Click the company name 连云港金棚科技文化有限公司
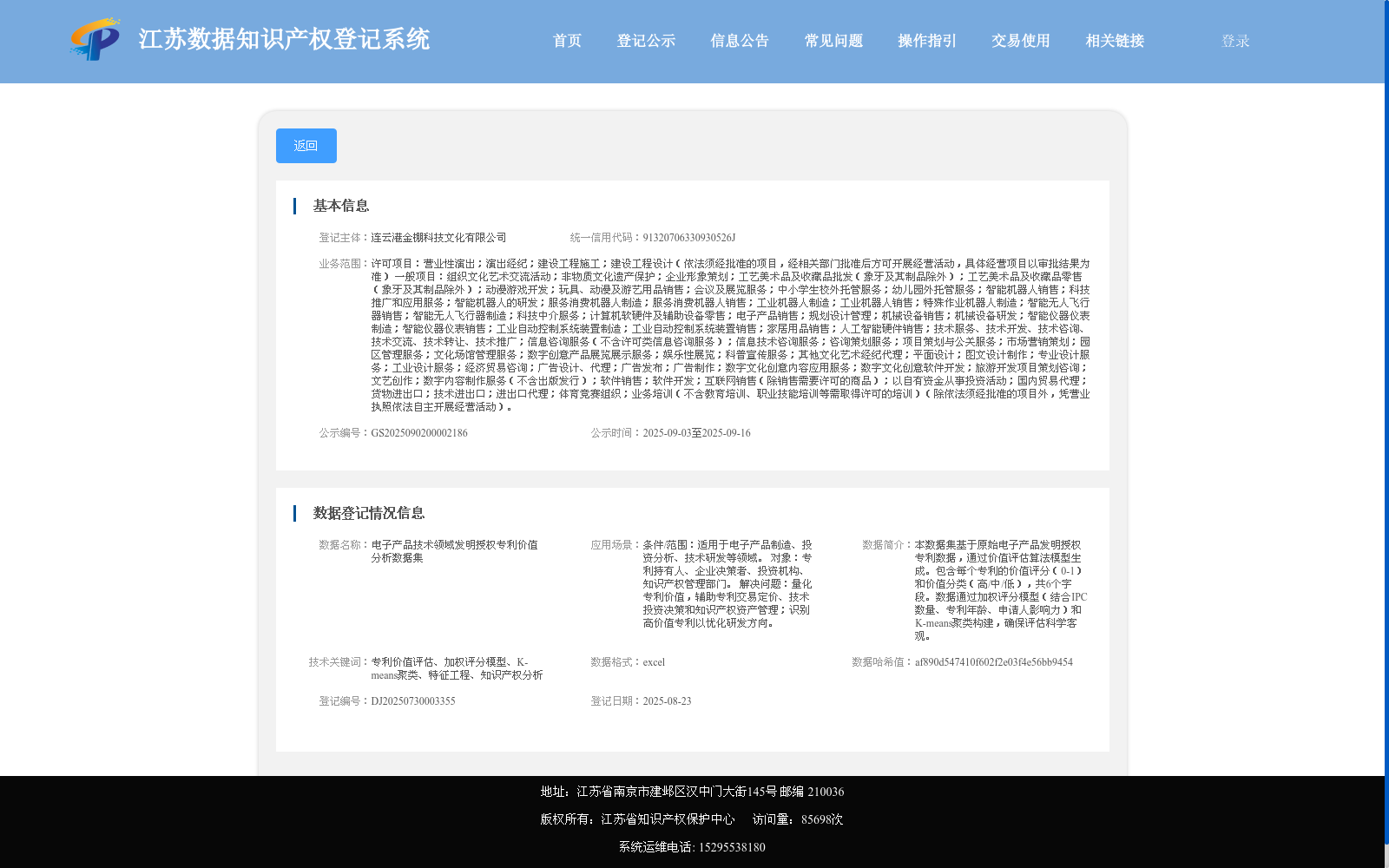The width and height of the screenshot is (1389, 868). point(438,238)
